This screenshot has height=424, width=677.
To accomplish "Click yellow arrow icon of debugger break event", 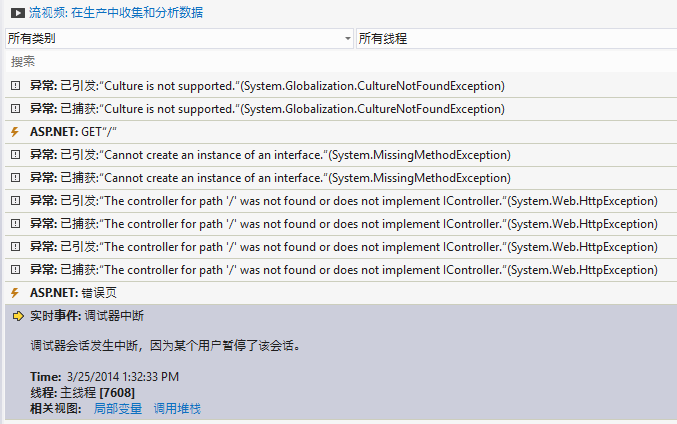I will (x=18, y=316).
